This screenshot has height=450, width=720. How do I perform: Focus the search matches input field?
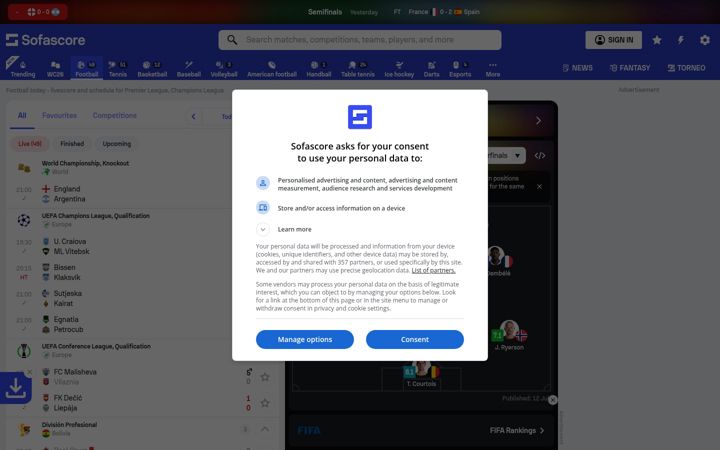pos(360,40)
